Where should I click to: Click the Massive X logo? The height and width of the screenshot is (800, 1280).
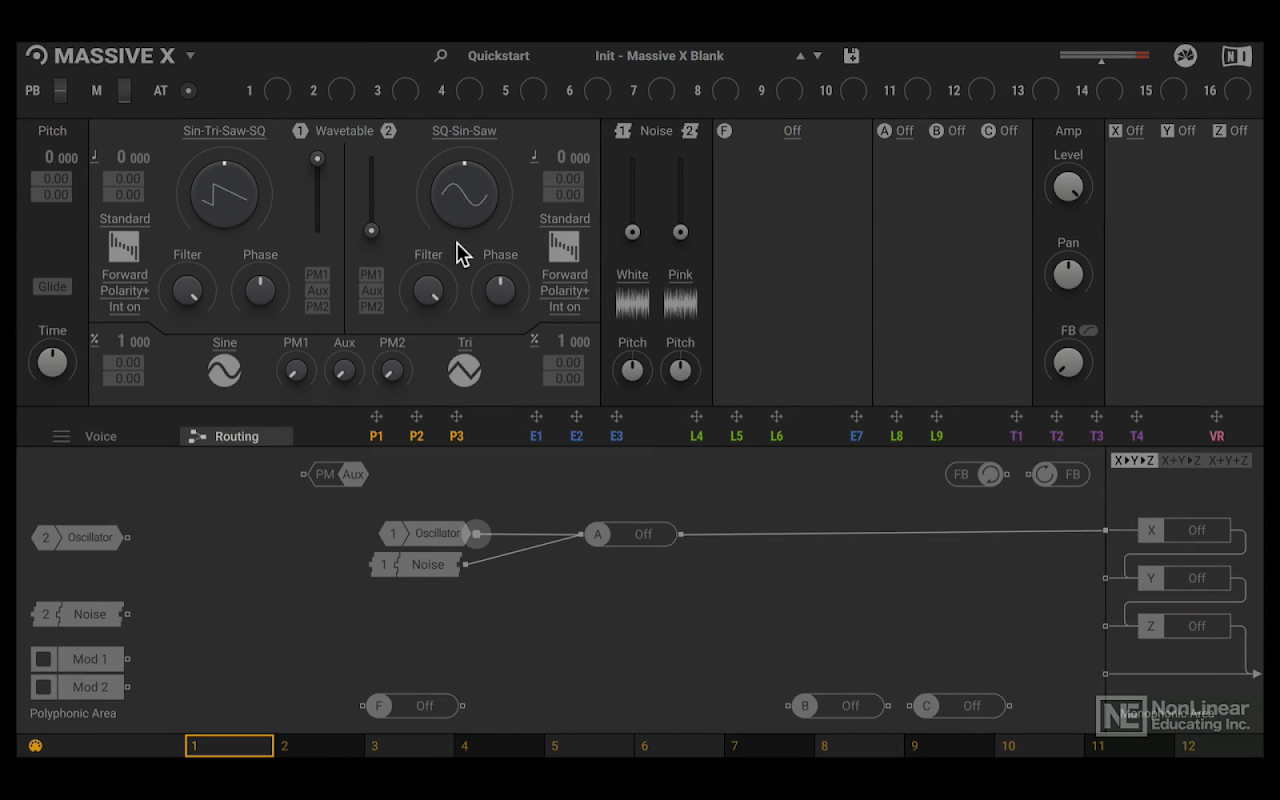101,56
